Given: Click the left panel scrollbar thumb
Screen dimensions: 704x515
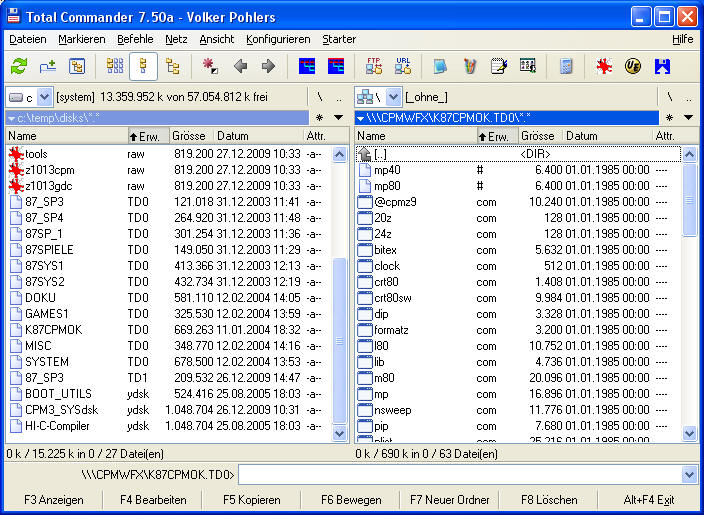Looking at the screenshot, I should [x=339, y=341].
